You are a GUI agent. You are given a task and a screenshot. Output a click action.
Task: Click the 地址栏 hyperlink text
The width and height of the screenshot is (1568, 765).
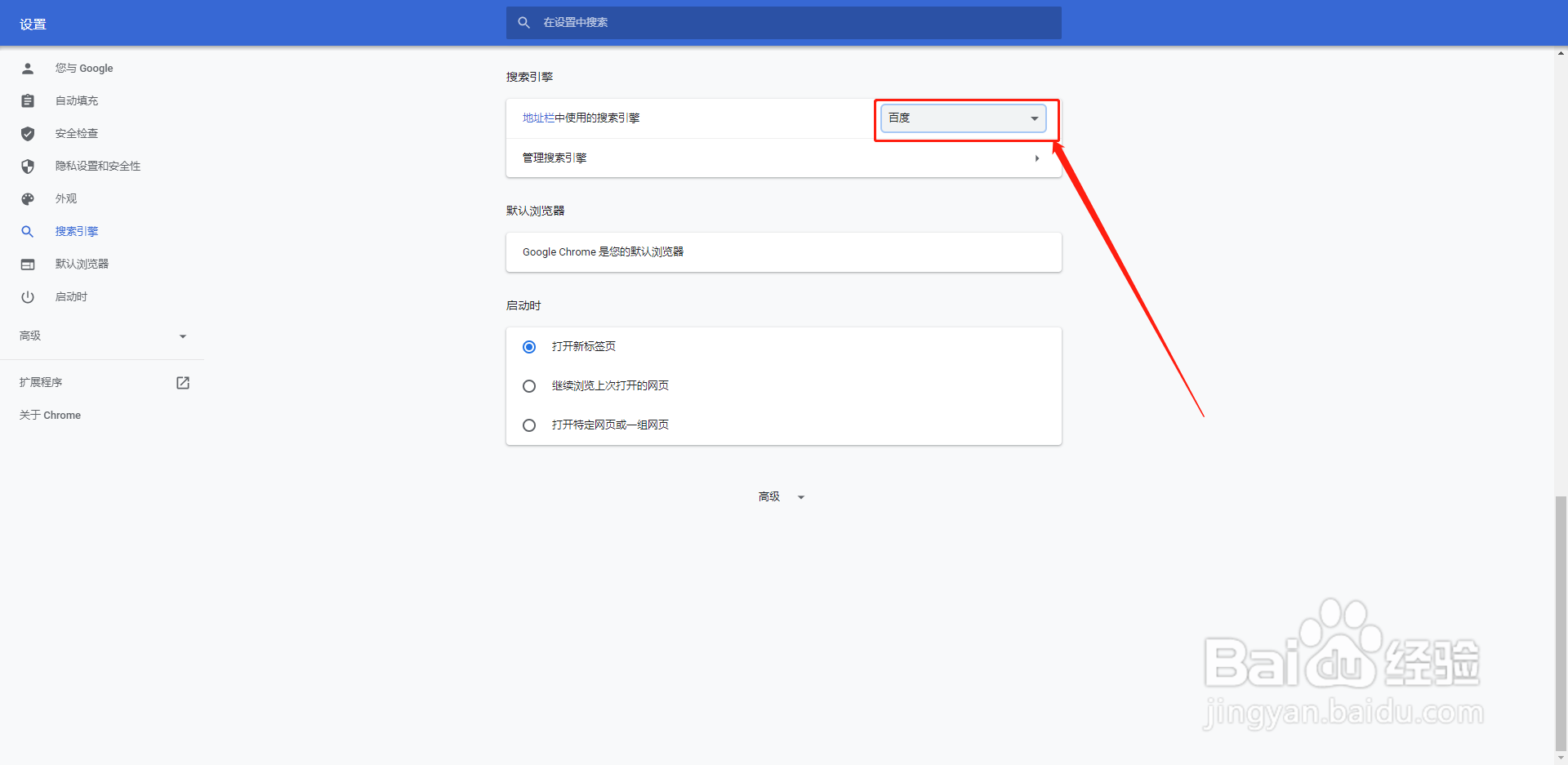[x=538, y=118]
